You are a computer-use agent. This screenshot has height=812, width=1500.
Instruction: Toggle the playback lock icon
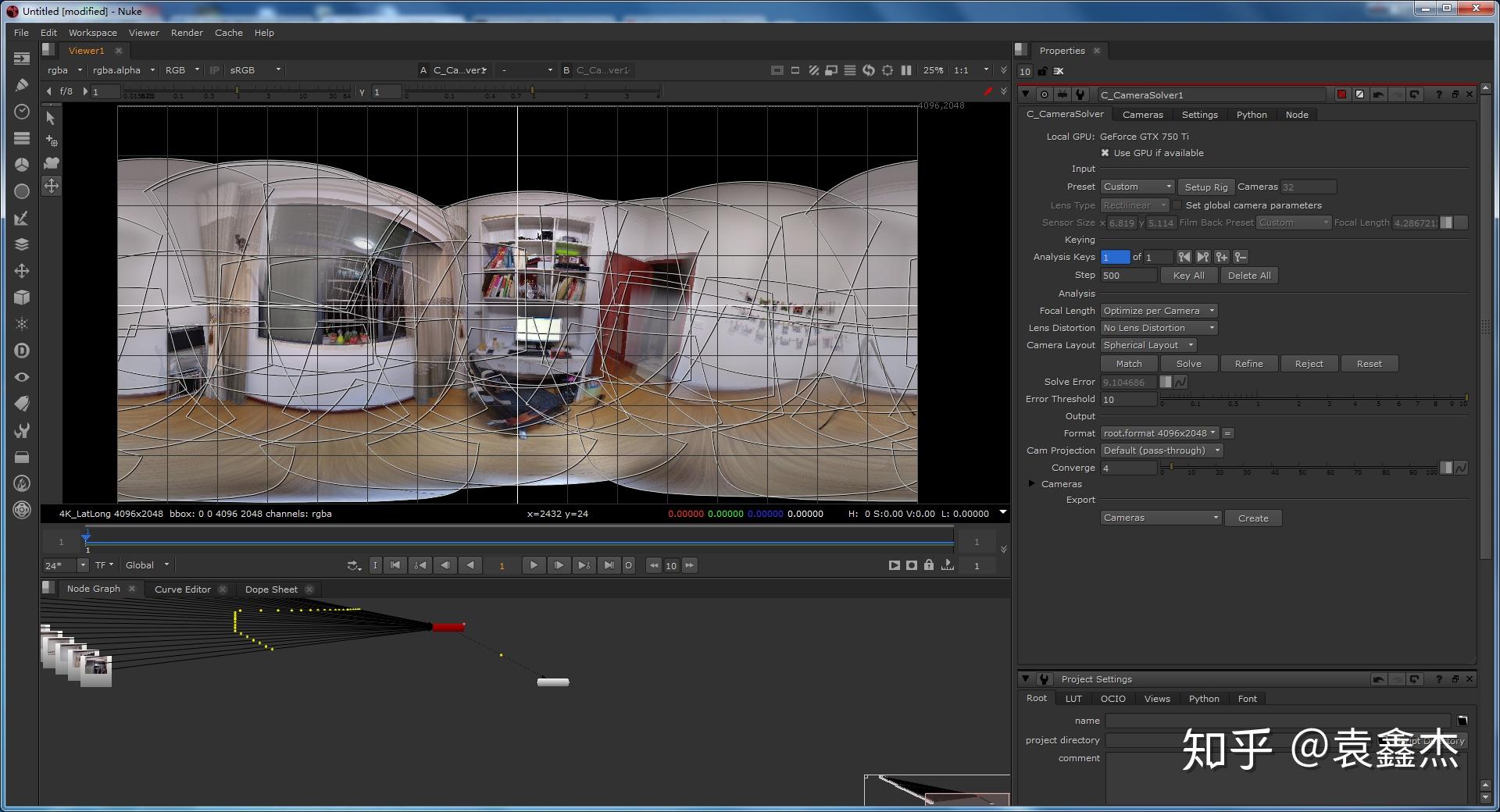click(929, 565)
